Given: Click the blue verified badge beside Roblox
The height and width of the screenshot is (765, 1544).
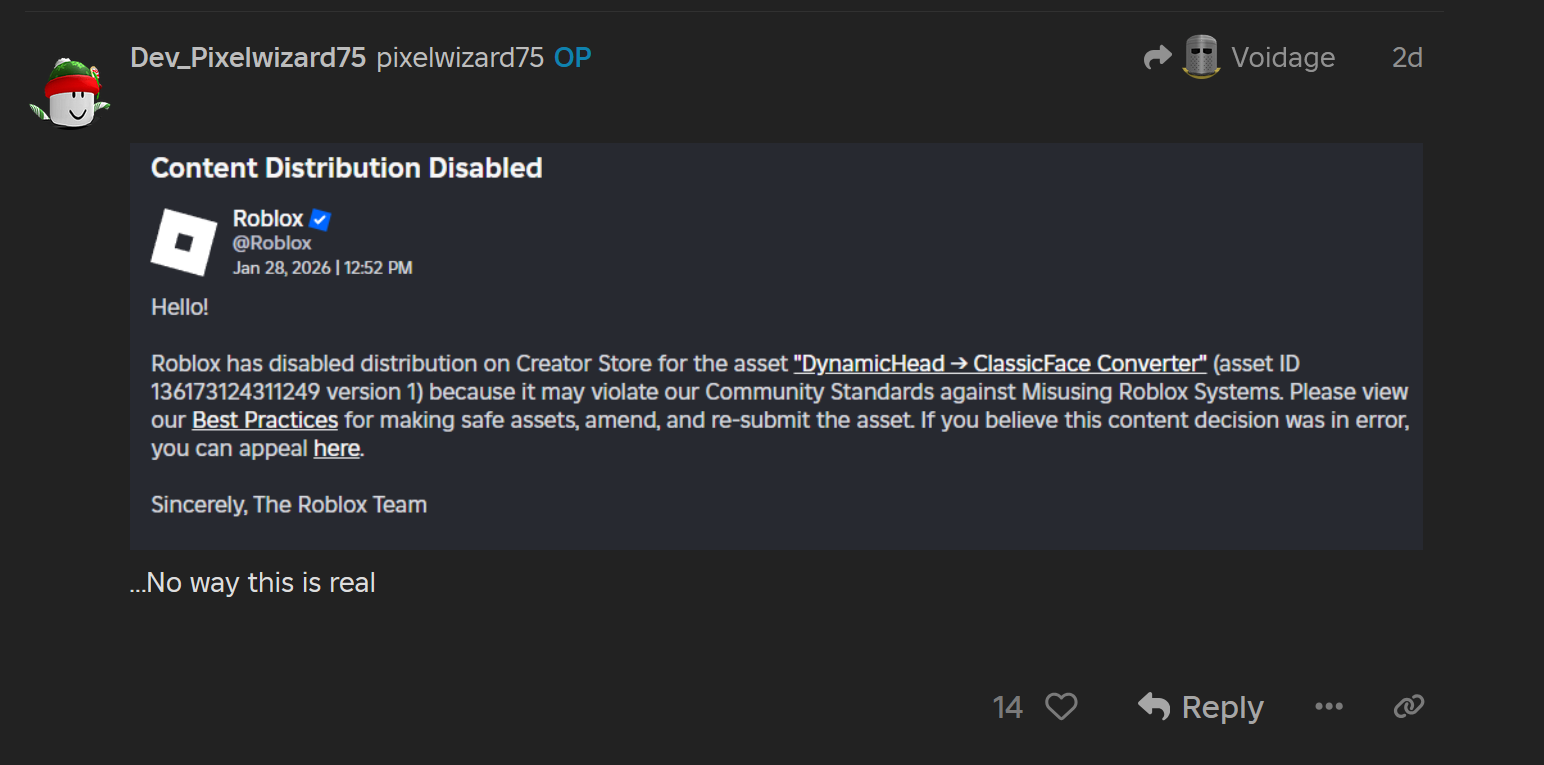Looking at the screenshot, I should coord(320,219).
